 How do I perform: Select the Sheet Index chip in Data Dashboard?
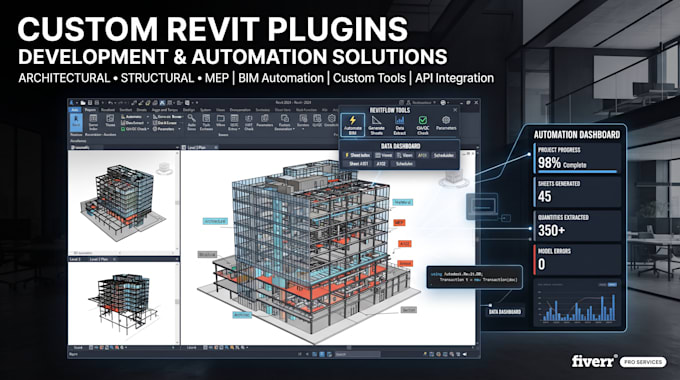point(358,155)
